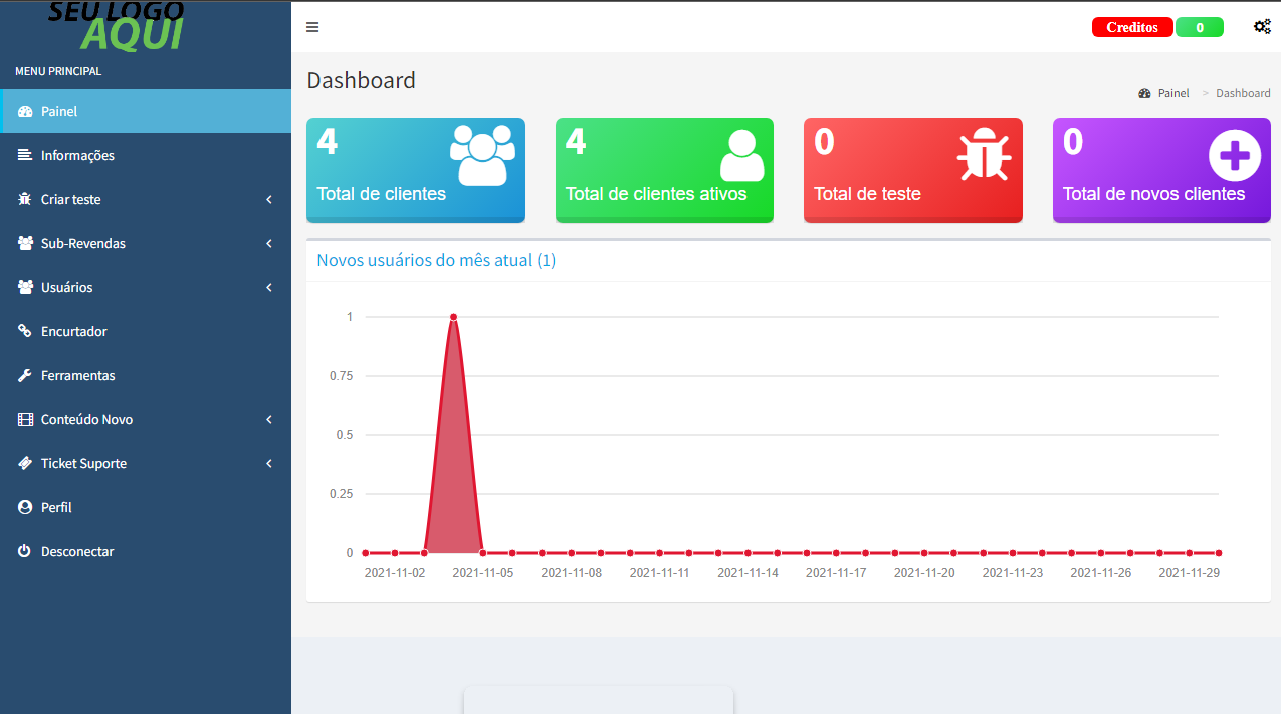
Task: Expand the Ticket Suporte submenu chevron
Action: 269,464
